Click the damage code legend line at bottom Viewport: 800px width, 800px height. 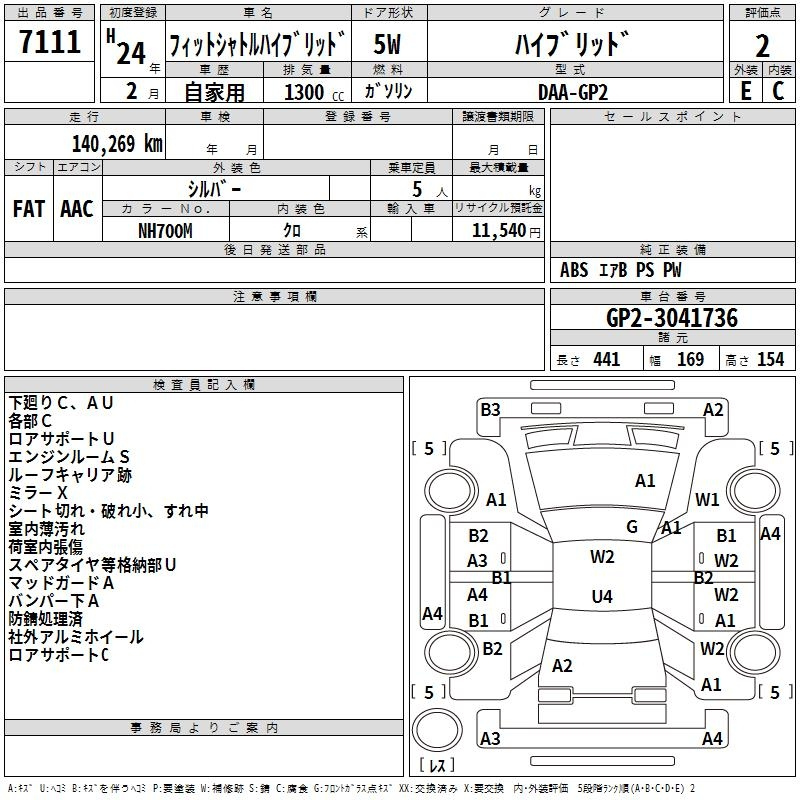352,789
